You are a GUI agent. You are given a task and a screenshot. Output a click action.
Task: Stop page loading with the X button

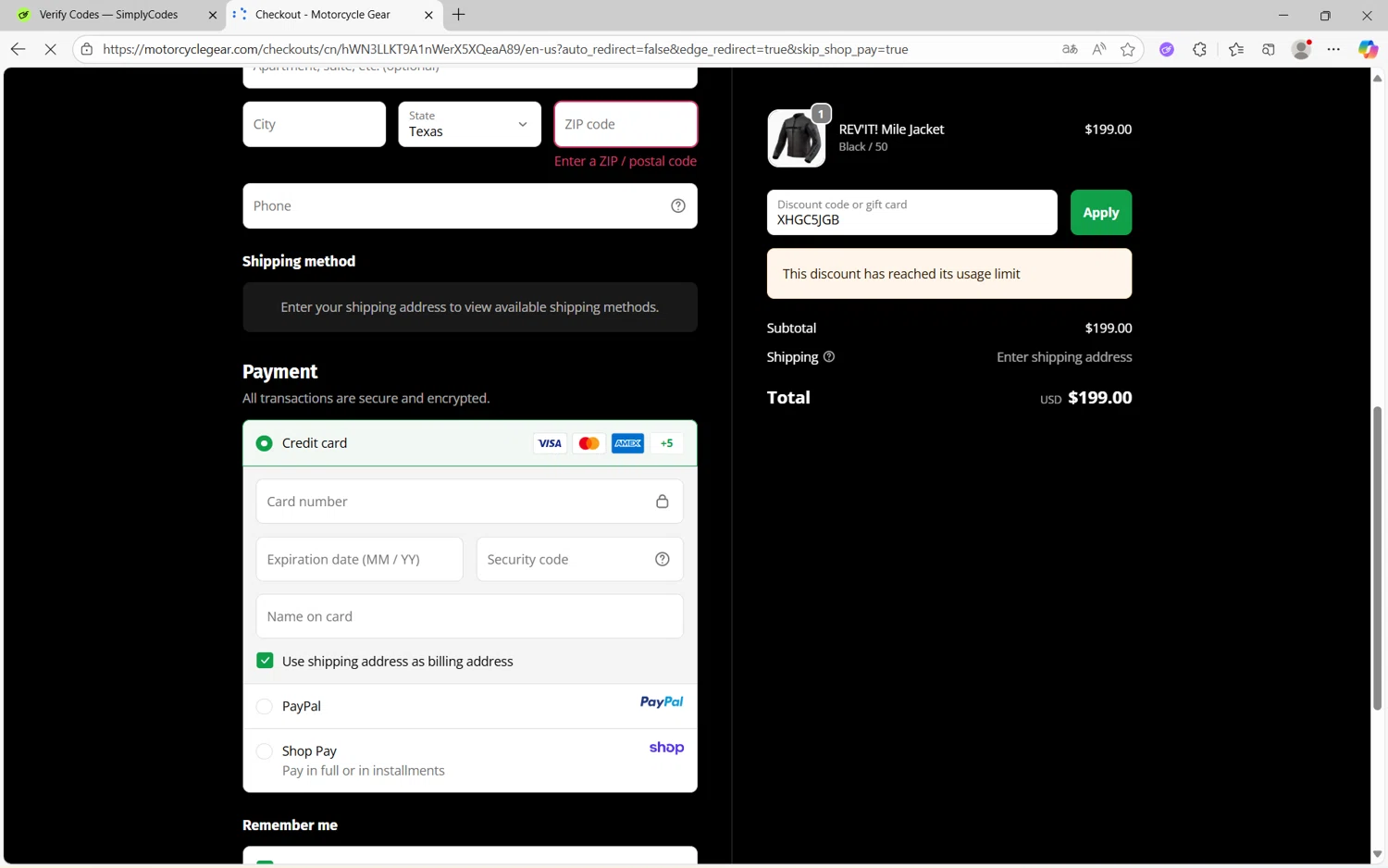pyautogui.click(x=51, y=49)
